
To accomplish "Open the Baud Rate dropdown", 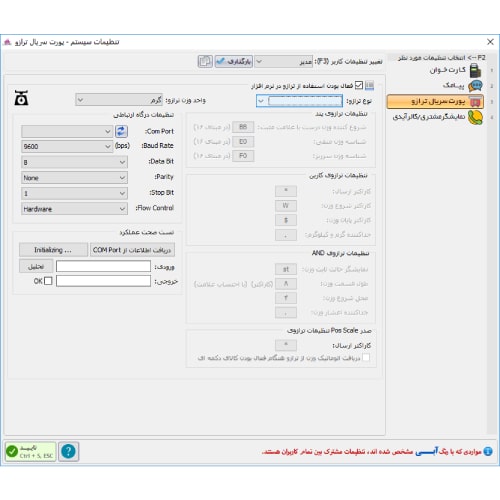I will 67,146.
